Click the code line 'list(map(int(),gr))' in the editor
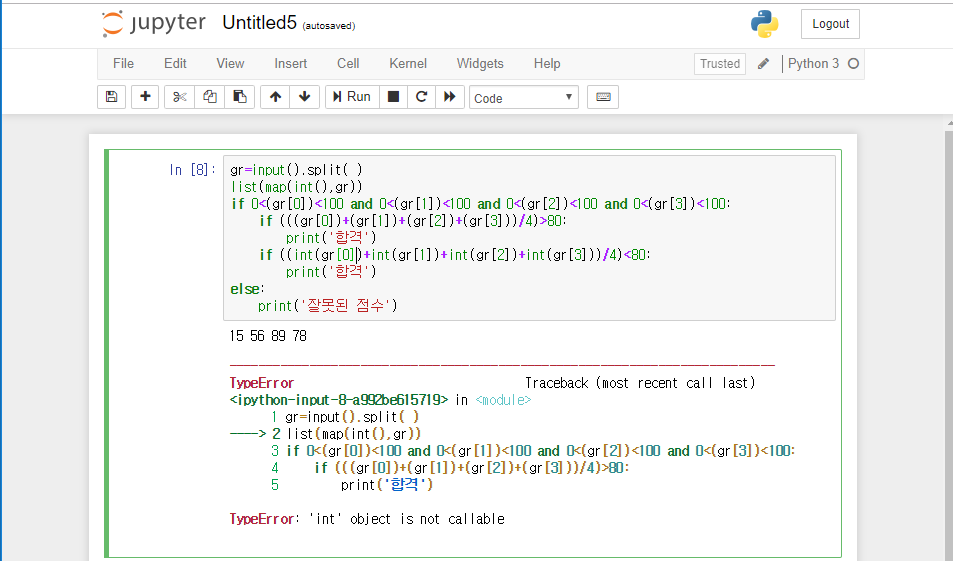 click(x=297, y=187)
